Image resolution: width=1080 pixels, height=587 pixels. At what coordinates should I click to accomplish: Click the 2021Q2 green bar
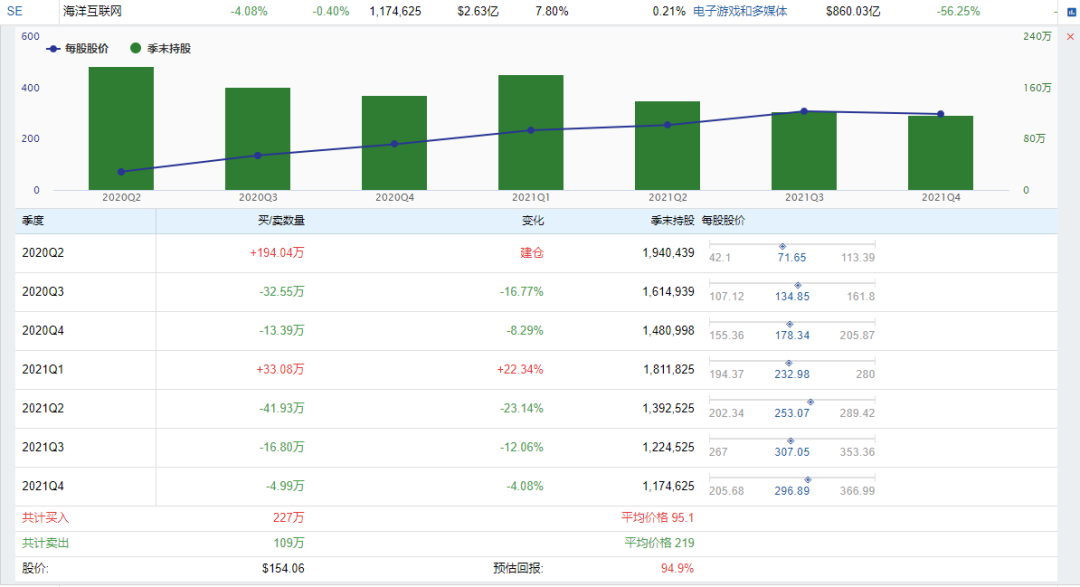click(667, 145)
